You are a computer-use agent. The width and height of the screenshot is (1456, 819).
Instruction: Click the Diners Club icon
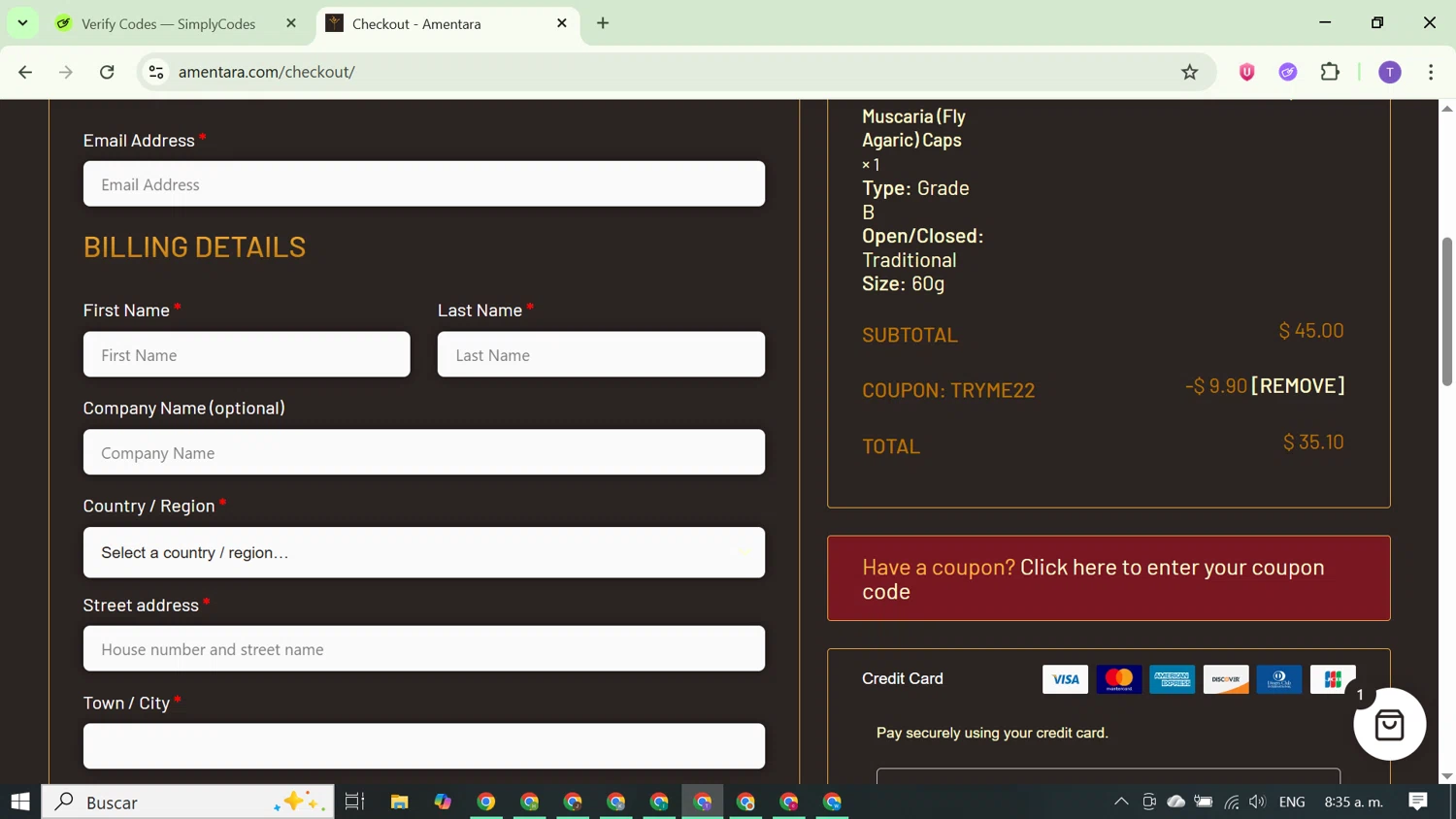pos(1279,679)
